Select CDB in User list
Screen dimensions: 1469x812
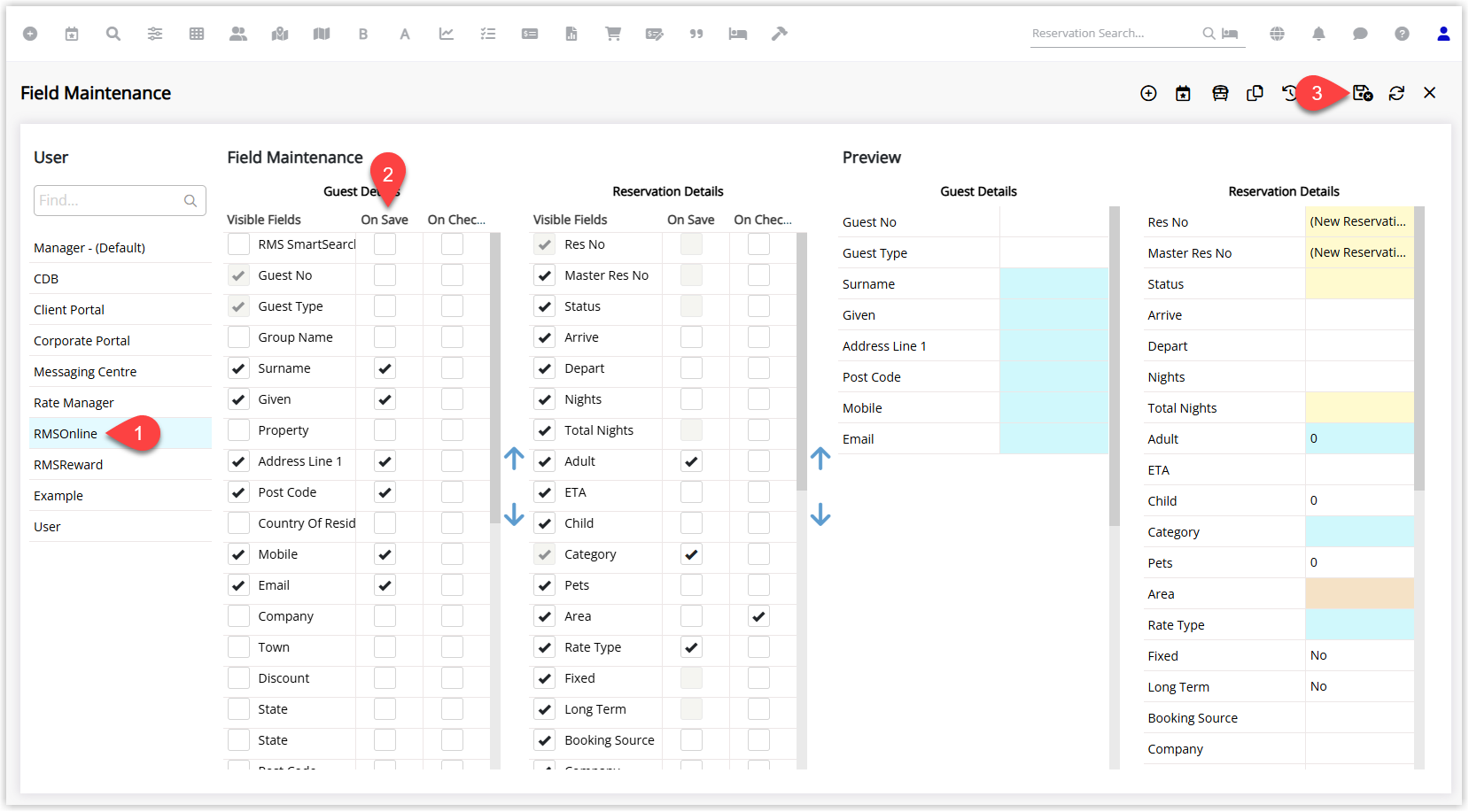point(120,279)
